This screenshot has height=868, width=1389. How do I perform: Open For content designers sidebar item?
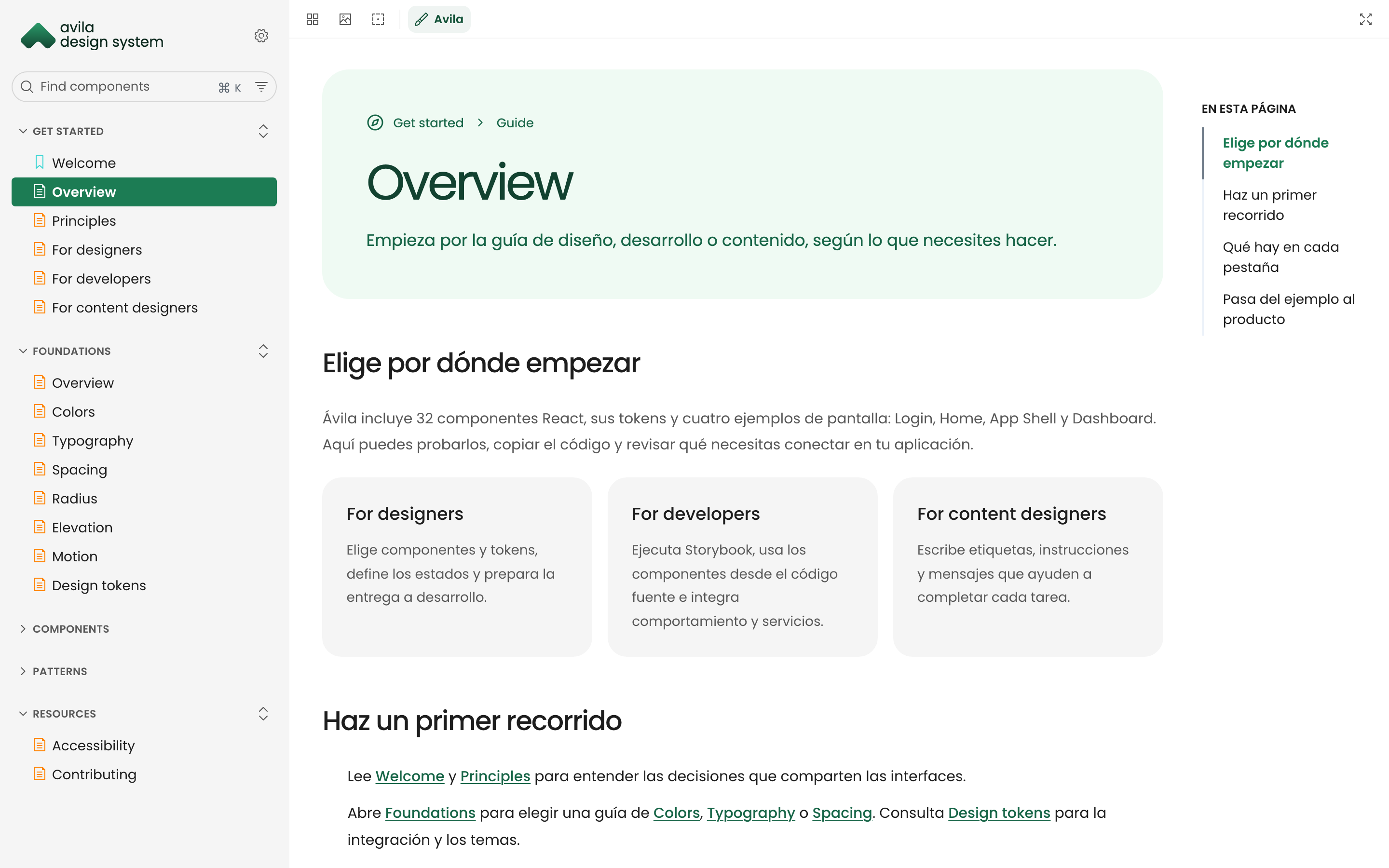click(144, 308)
